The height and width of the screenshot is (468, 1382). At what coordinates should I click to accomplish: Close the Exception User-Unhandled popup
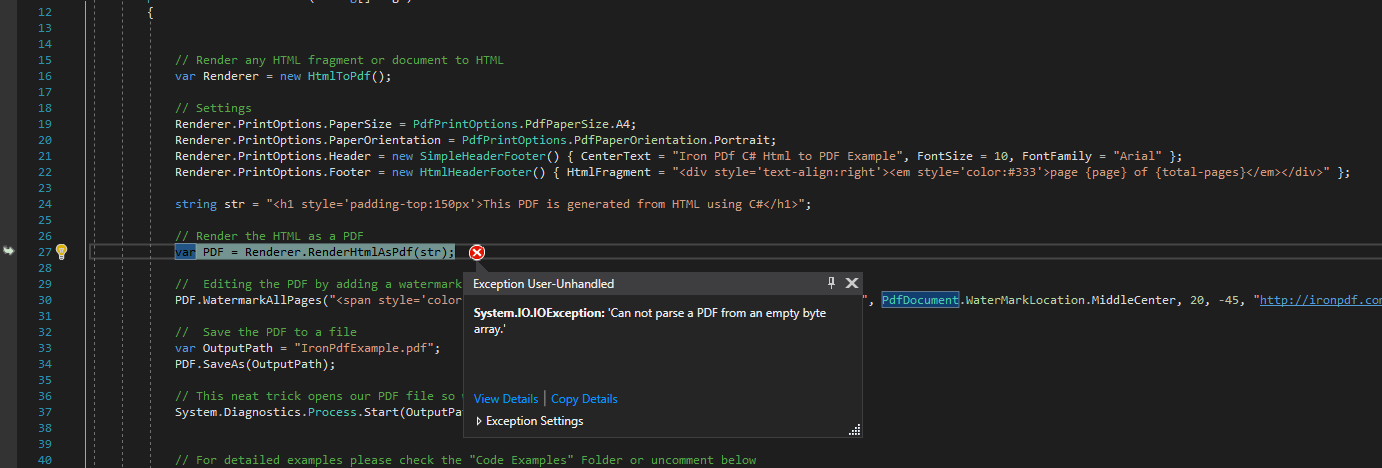point(852,284)
